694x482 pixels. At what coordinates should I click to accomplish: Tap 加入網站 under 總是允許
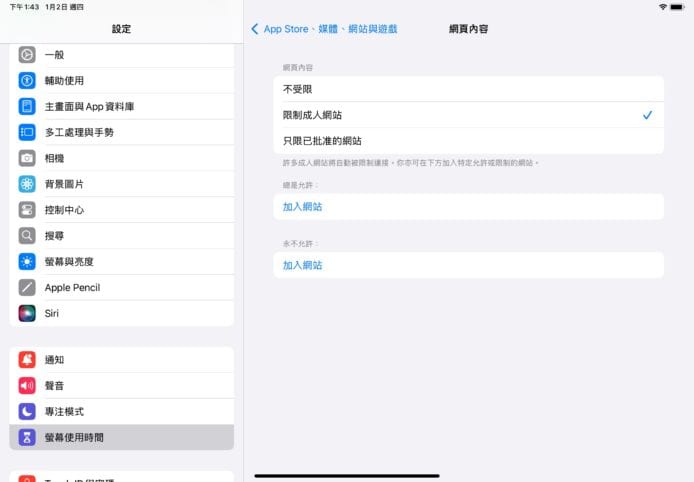click(303, 207)
